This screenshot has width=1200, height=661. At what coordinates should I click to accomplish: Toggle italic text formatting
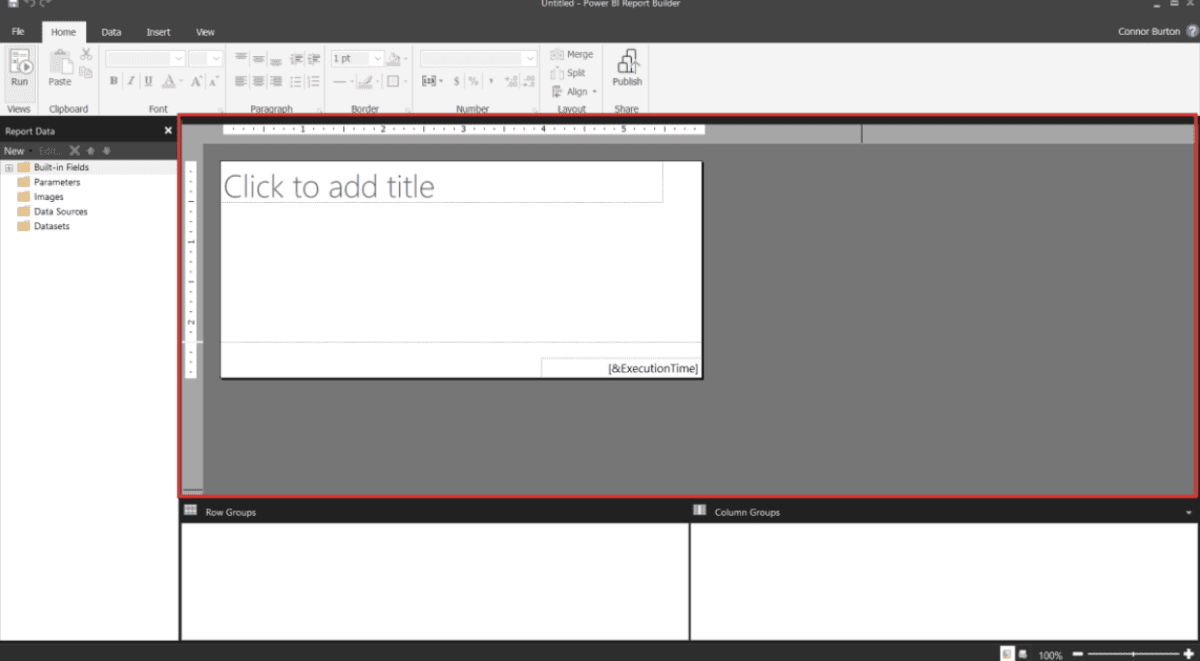point(131,81)
